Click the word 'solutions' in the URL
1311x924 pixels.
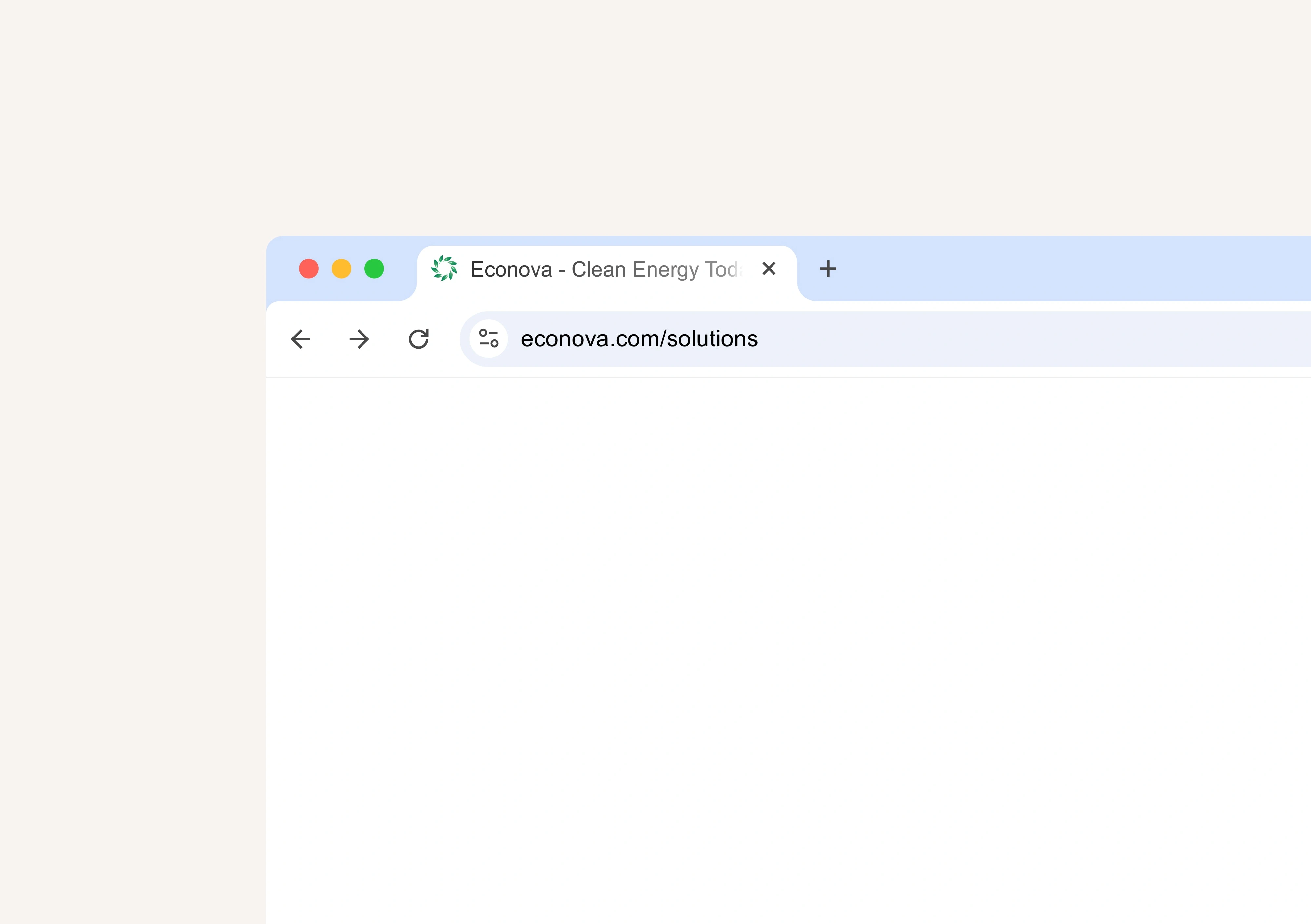[712, 339]
